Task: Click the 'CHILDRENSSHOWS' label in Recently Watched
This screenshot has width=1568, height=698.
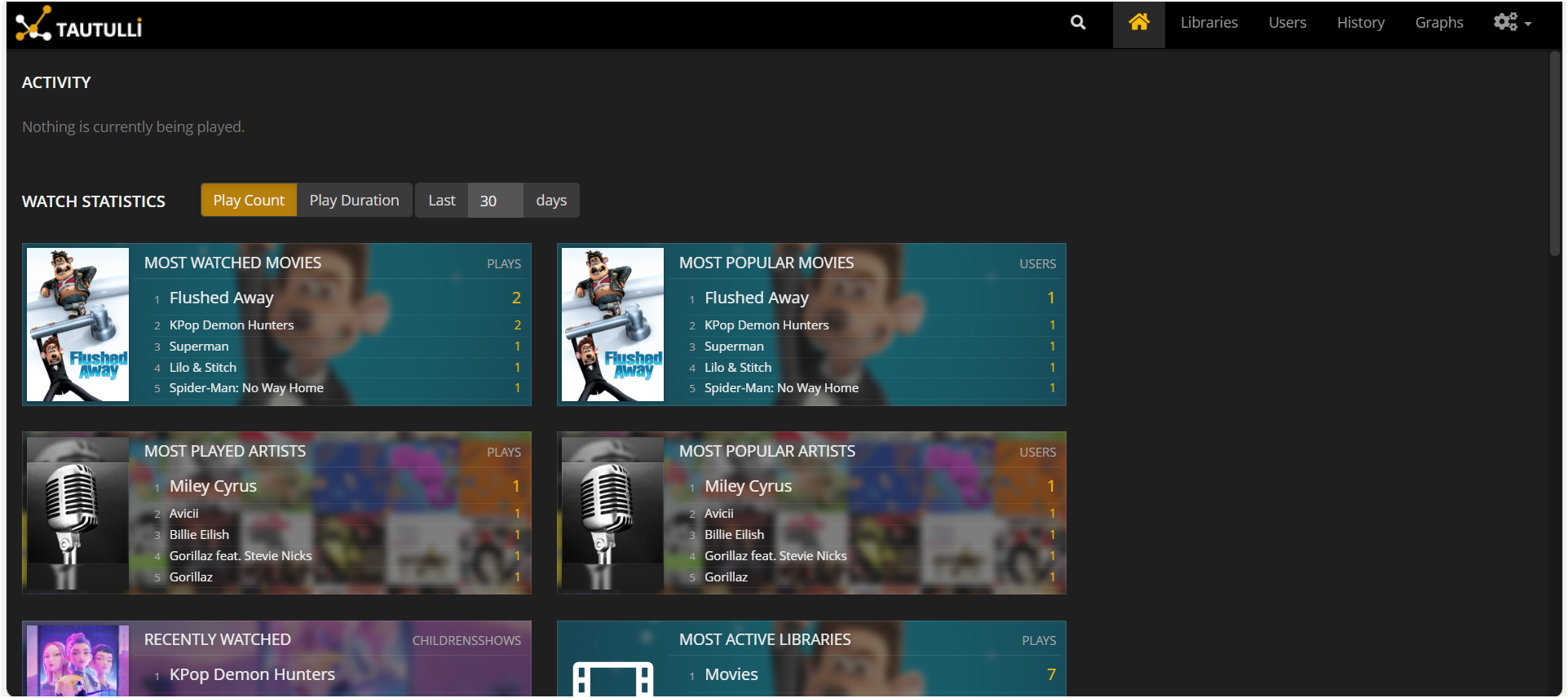Action: (466, 640)
